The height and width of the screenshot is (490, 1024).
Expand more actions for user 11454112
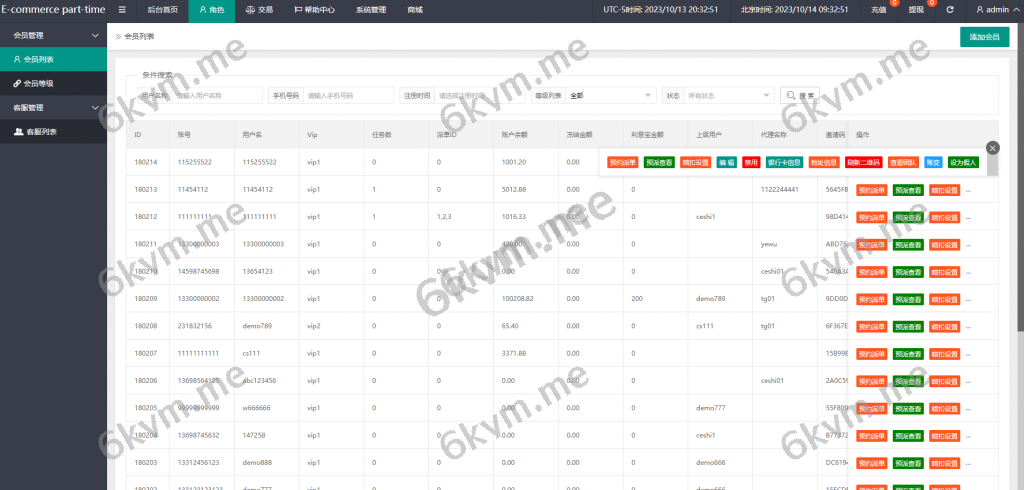[968, 191]
